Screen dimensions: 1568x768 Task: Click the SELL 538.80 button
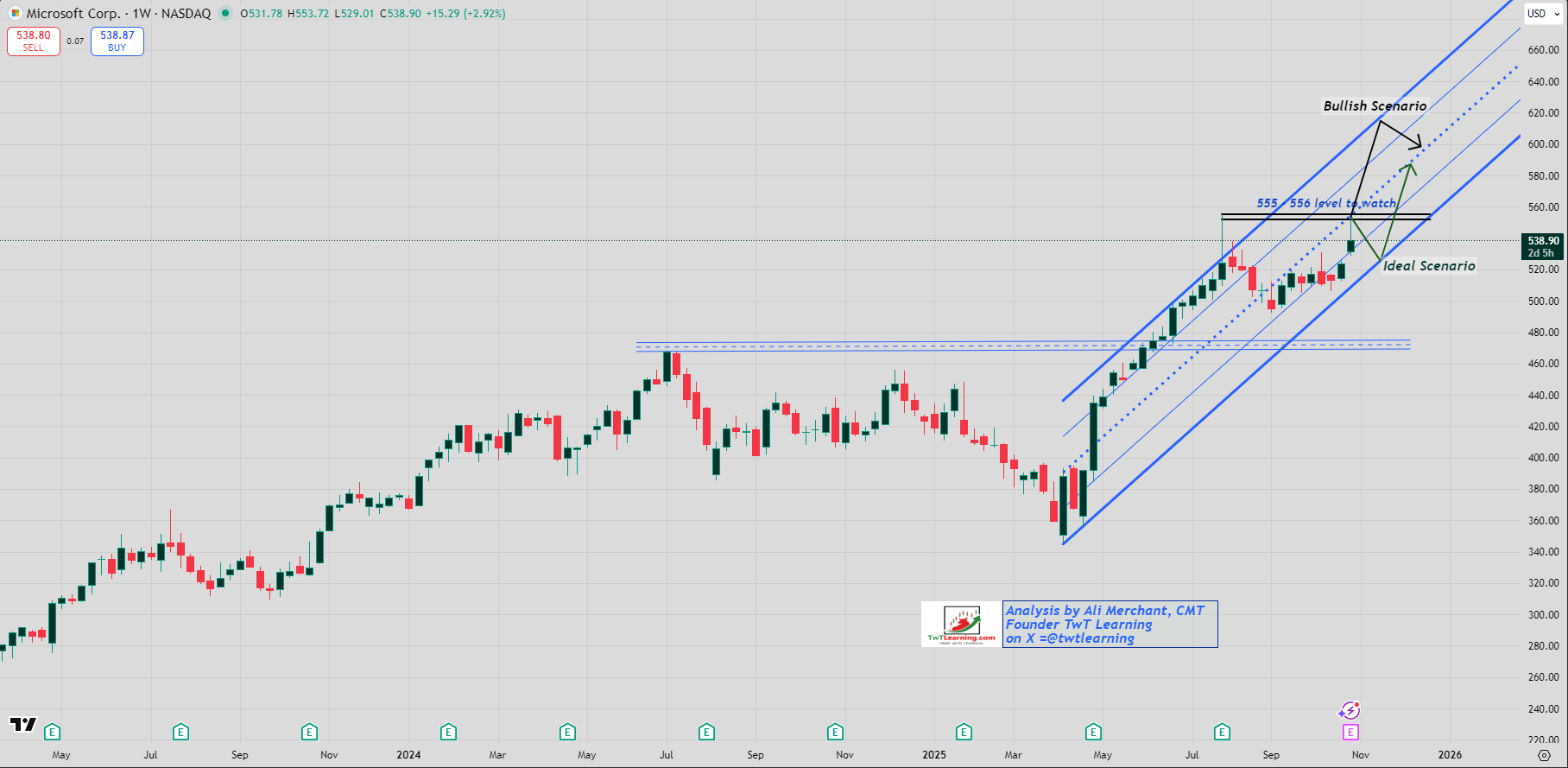pyautogui.click(x=34, y=41)
